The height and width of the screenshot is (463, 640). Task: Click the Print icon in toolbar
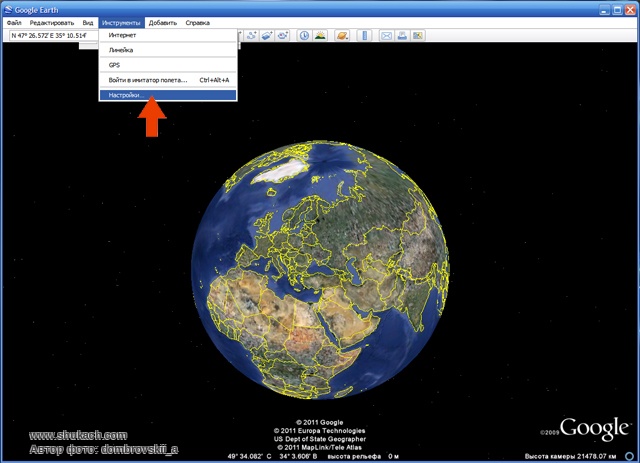(402, 36)
